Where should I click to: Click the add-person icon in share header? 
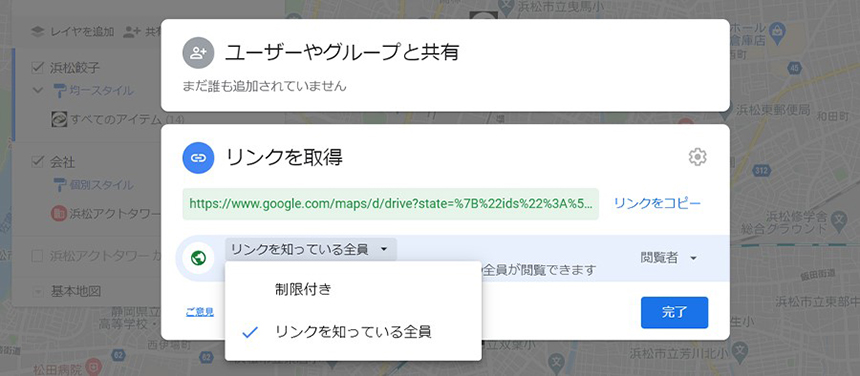198,53
